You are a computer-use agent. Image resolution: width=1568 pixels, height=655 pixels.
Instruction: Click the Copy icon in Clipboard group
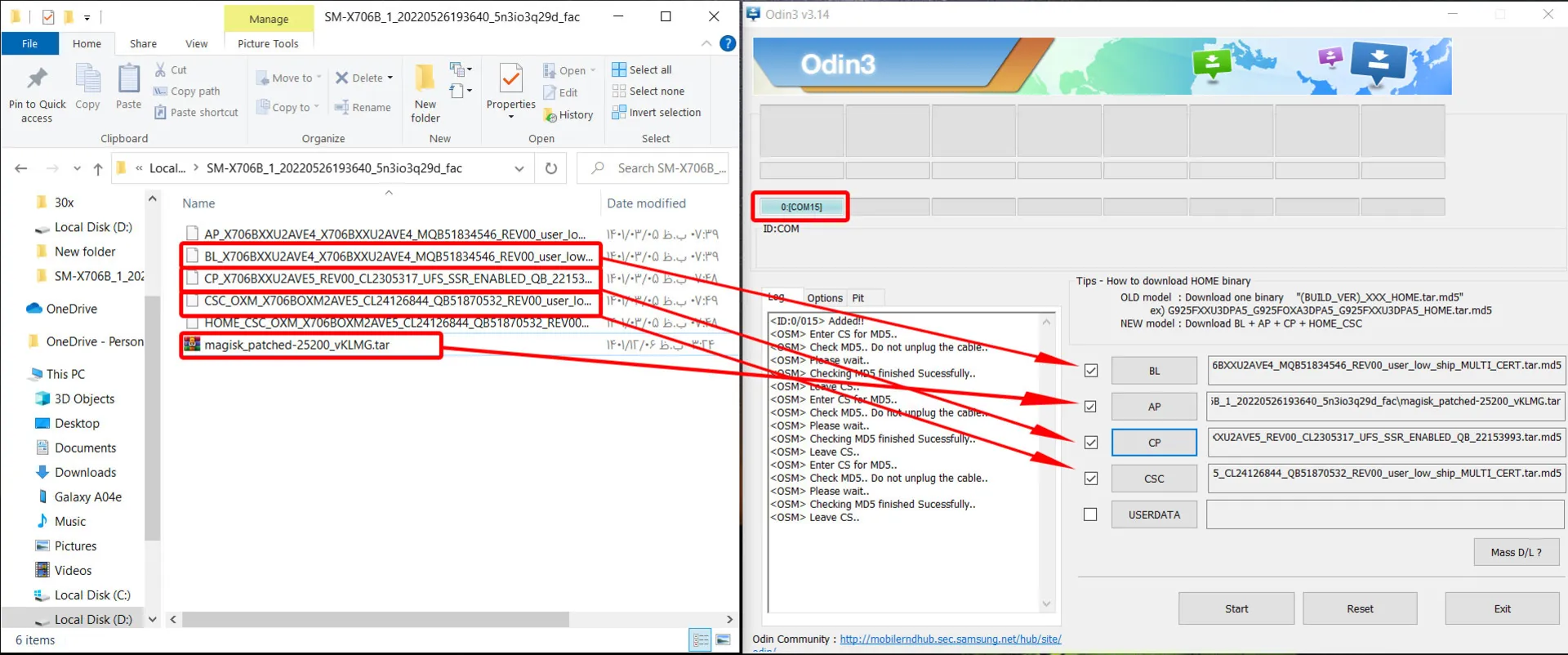pos(87,79)
